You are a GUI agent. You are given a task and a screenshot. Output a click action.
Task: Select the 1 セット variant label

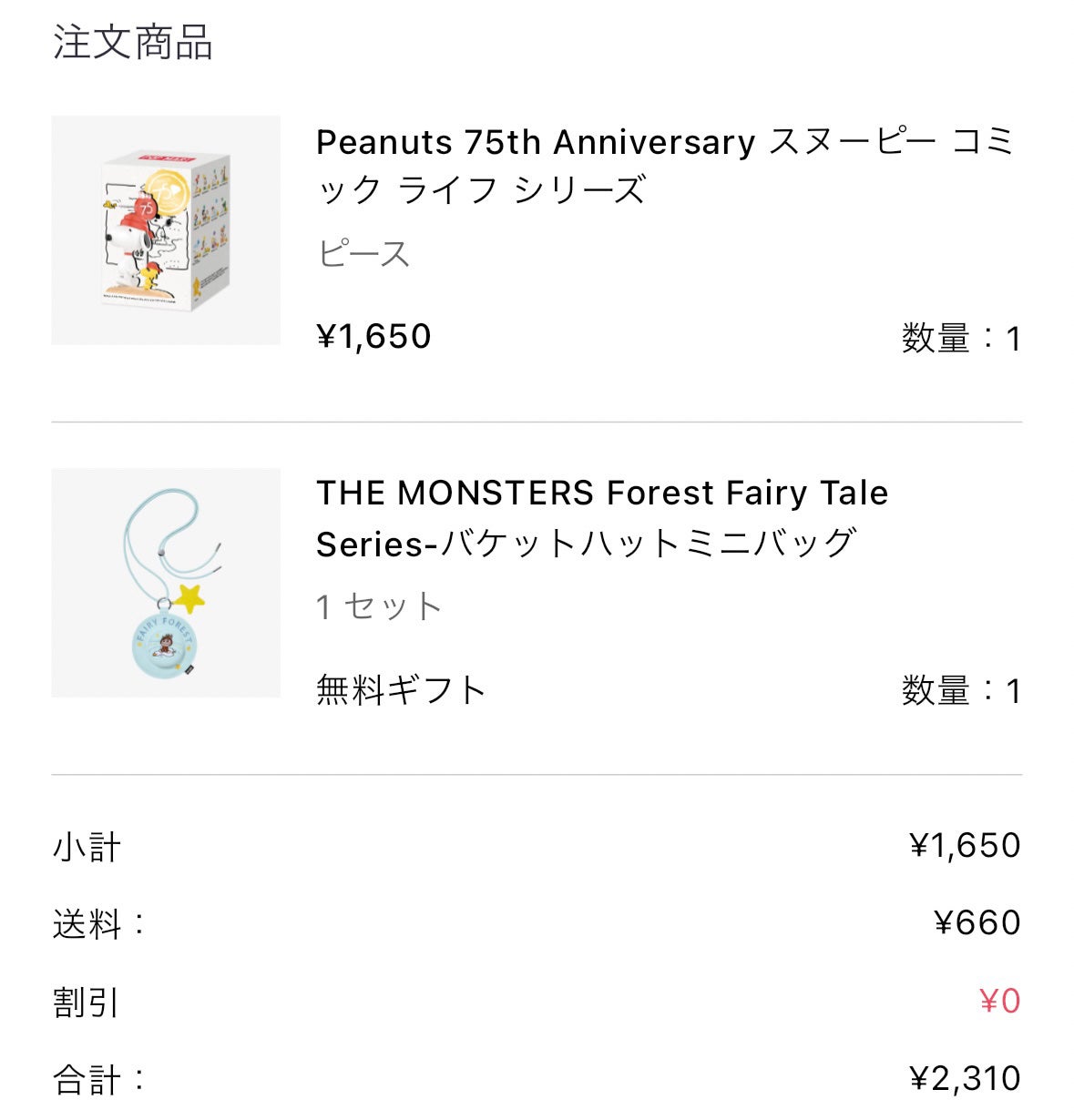379,606
